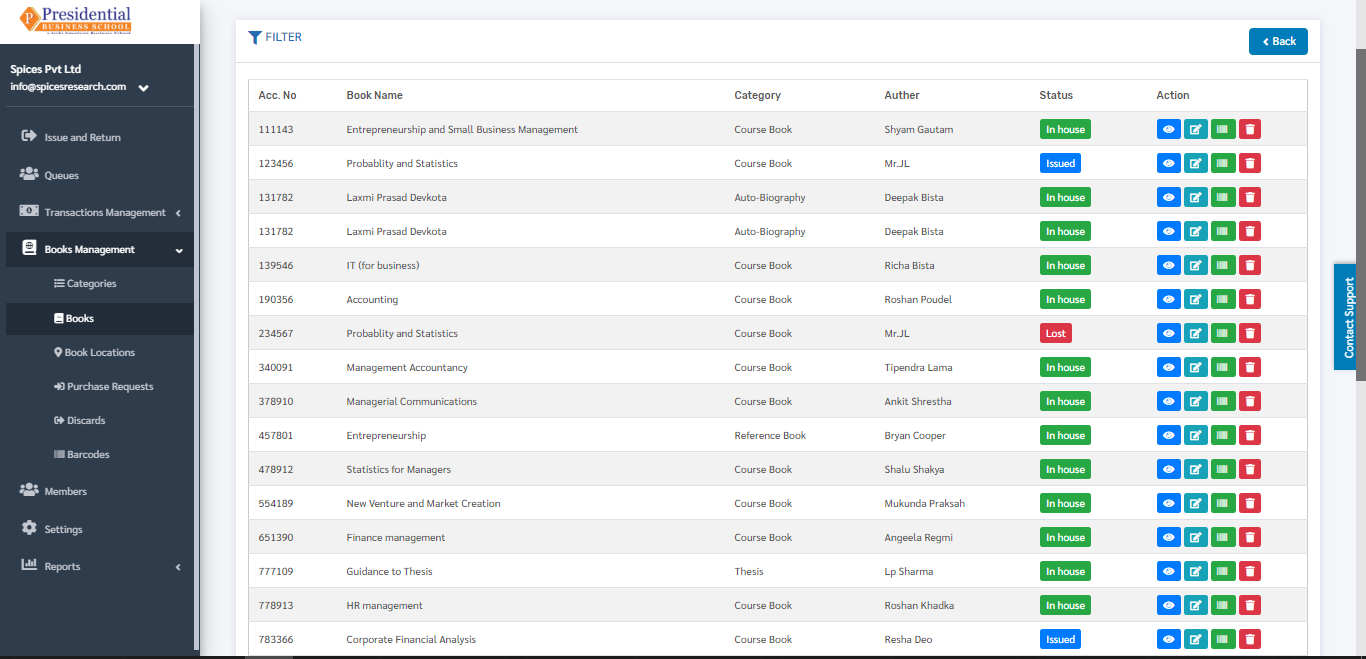The height and width of the screenshot is (659, 1366).
Task: Edit the Finance management book
Action: click(1196, 537)
